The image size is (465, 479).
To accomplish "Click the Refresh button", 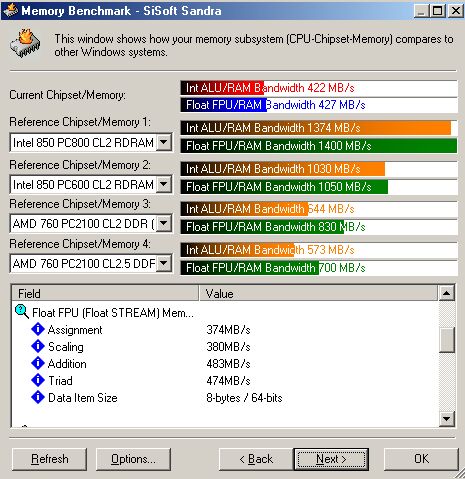I will point(49,459).
